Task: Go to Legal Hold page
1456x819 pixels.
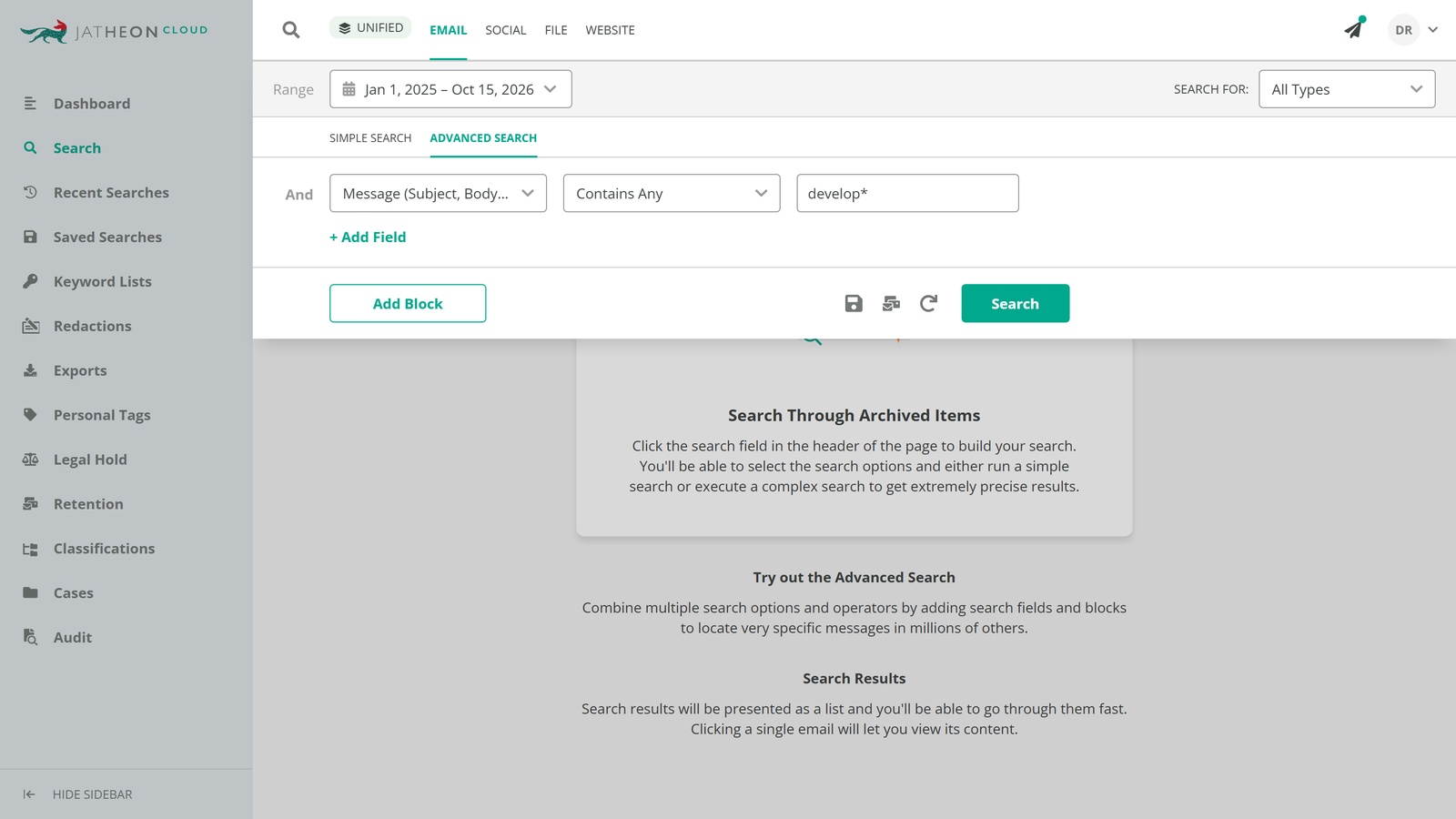Action: click(x=90, y=460)
